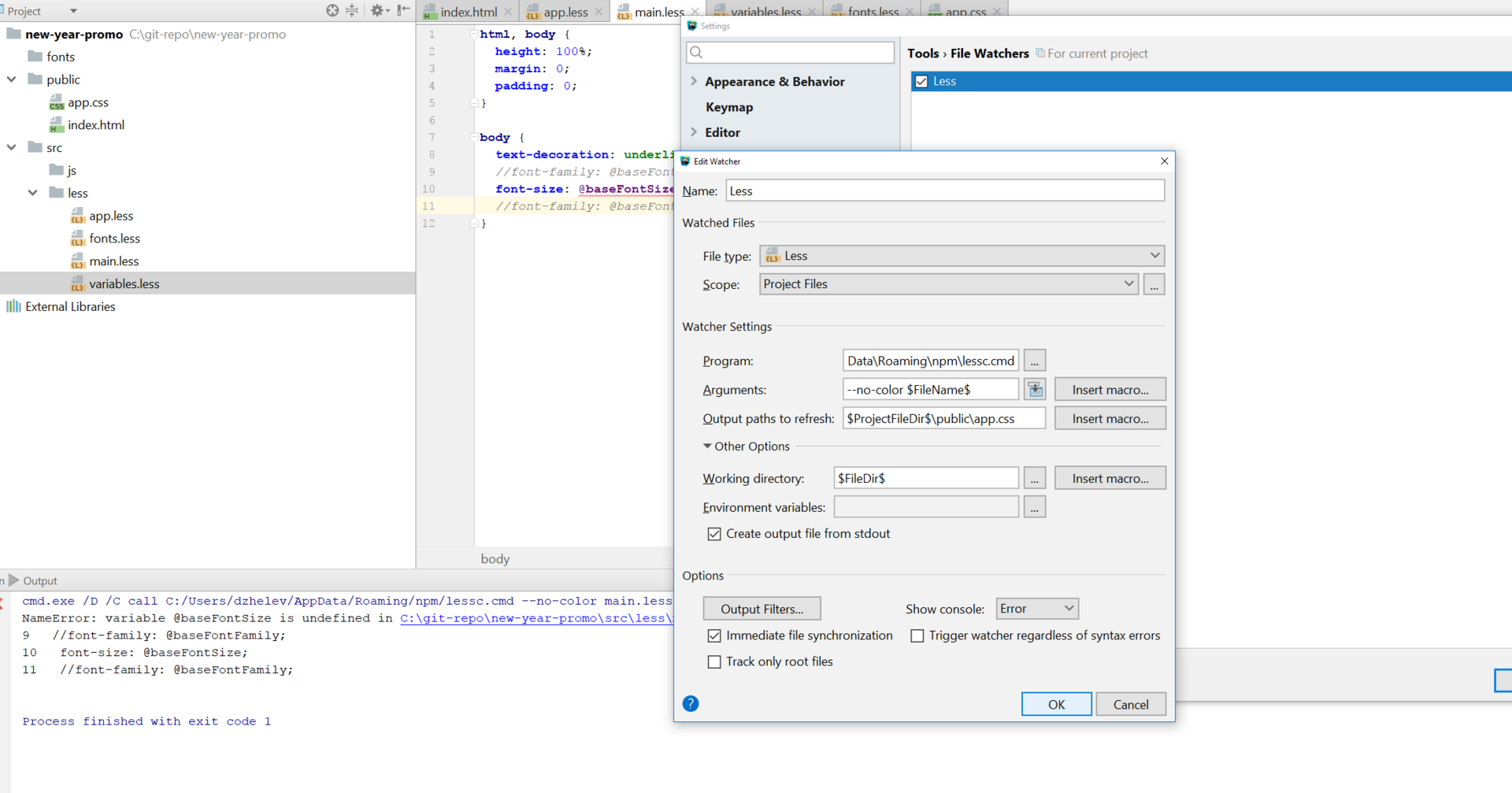Close the app.less editor tab
This screenshot has height=793, width=1512.
598,12
